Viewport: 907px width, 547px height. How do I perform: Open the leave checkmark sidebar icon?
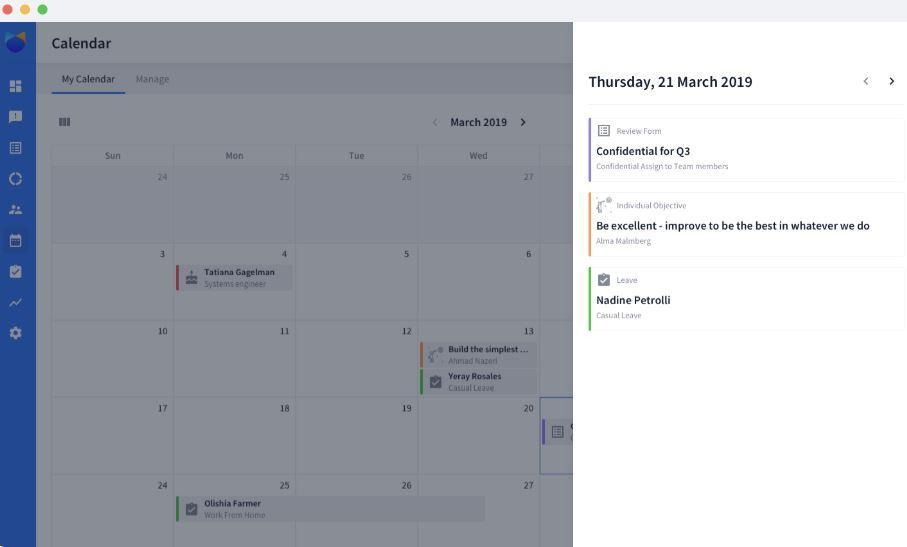point(15,272)
